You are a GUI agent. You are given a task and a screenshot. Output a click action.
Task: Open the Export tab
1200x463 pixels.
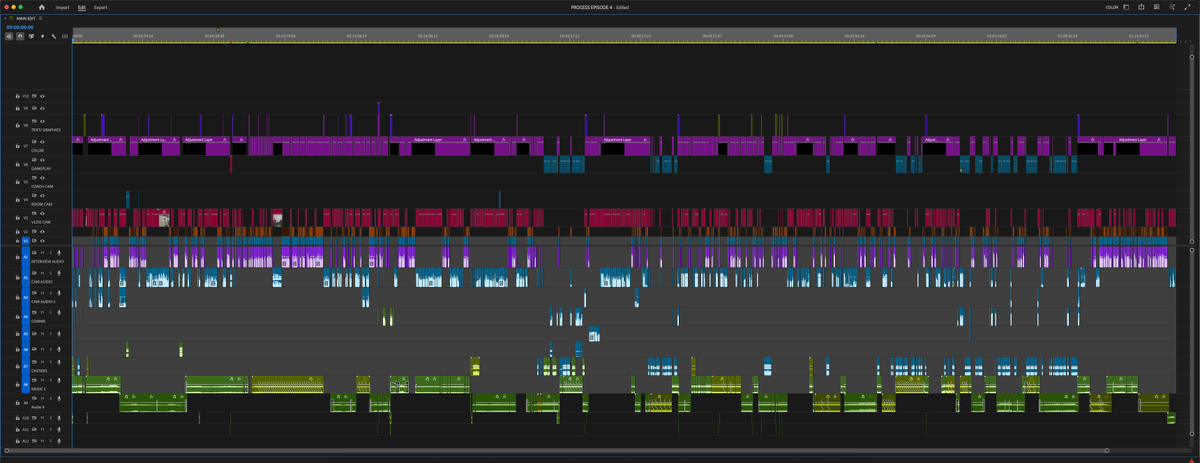100,7
